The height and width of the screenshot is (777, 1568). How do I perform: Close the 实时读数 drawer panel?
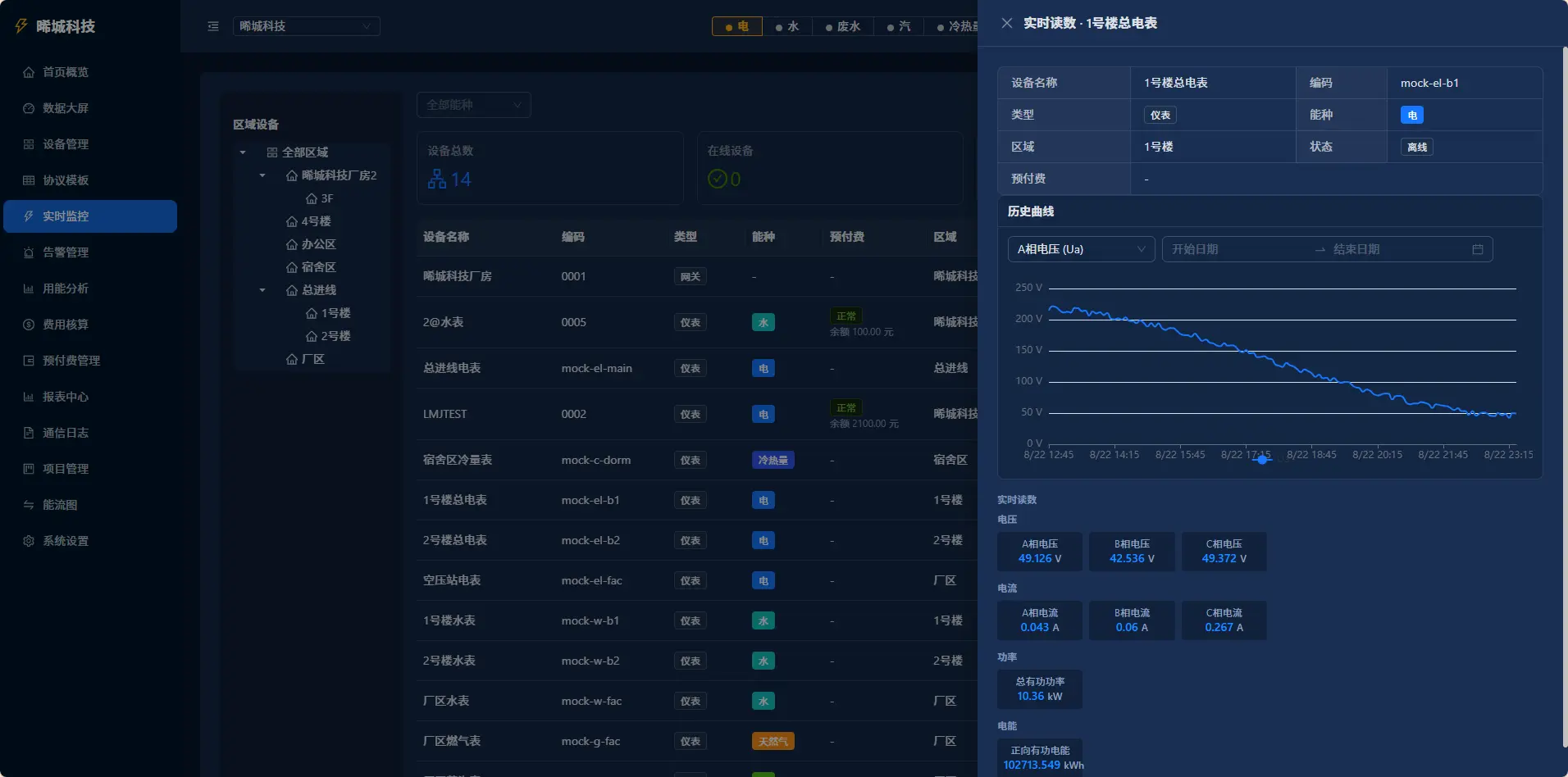click(1007, 23)
